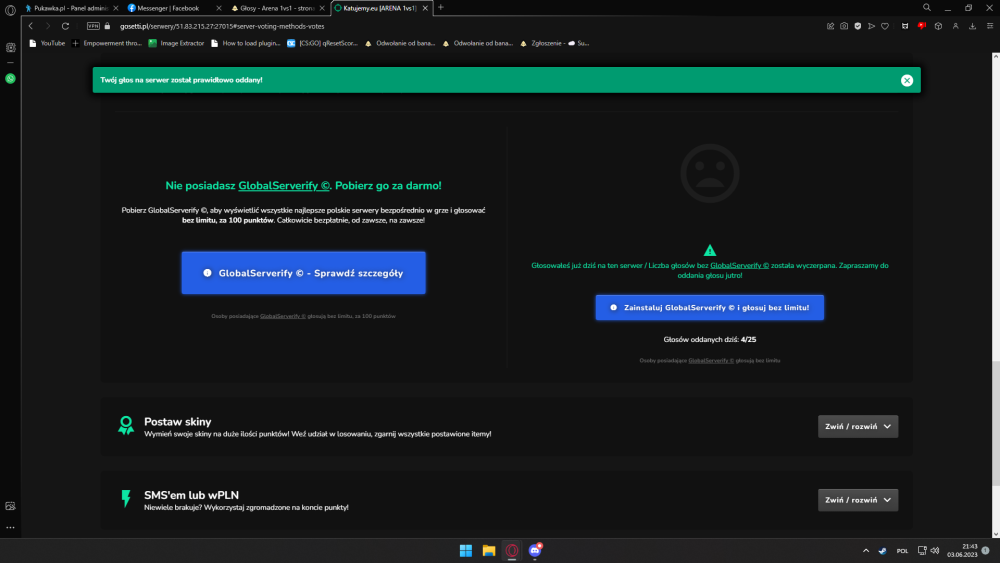The width and height of the screenshot is (1000, 563).
Task: Open Discord from the taskbar
Action: tap(535, 550)
